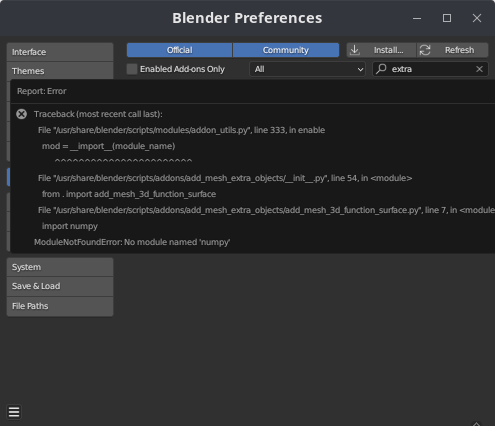Click the 'import numpy' traceback line
Screen dimensions: 495x426
pyautogui.click(x=70, y=226)
